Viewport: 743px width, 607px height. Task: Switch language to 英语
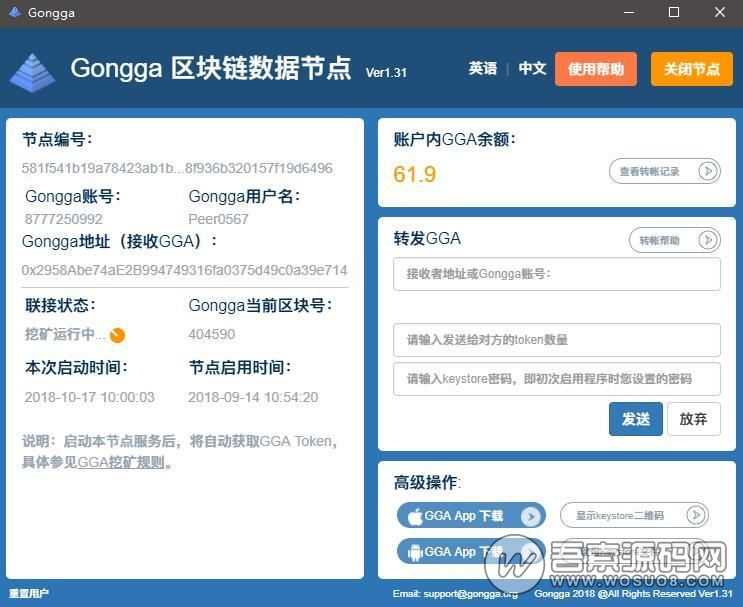coord(483,69)
